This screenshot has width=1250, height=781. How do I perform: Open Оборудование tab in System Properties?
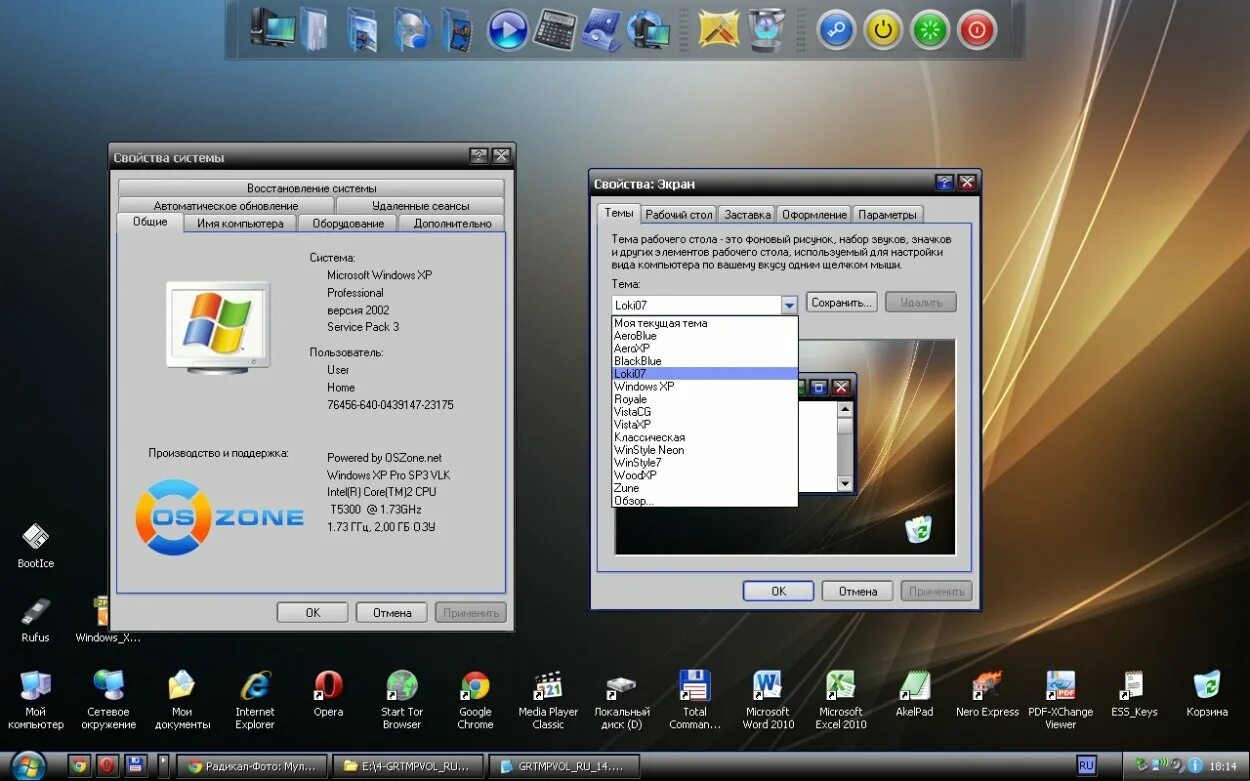pyautogui.click(x=348, y=223)
